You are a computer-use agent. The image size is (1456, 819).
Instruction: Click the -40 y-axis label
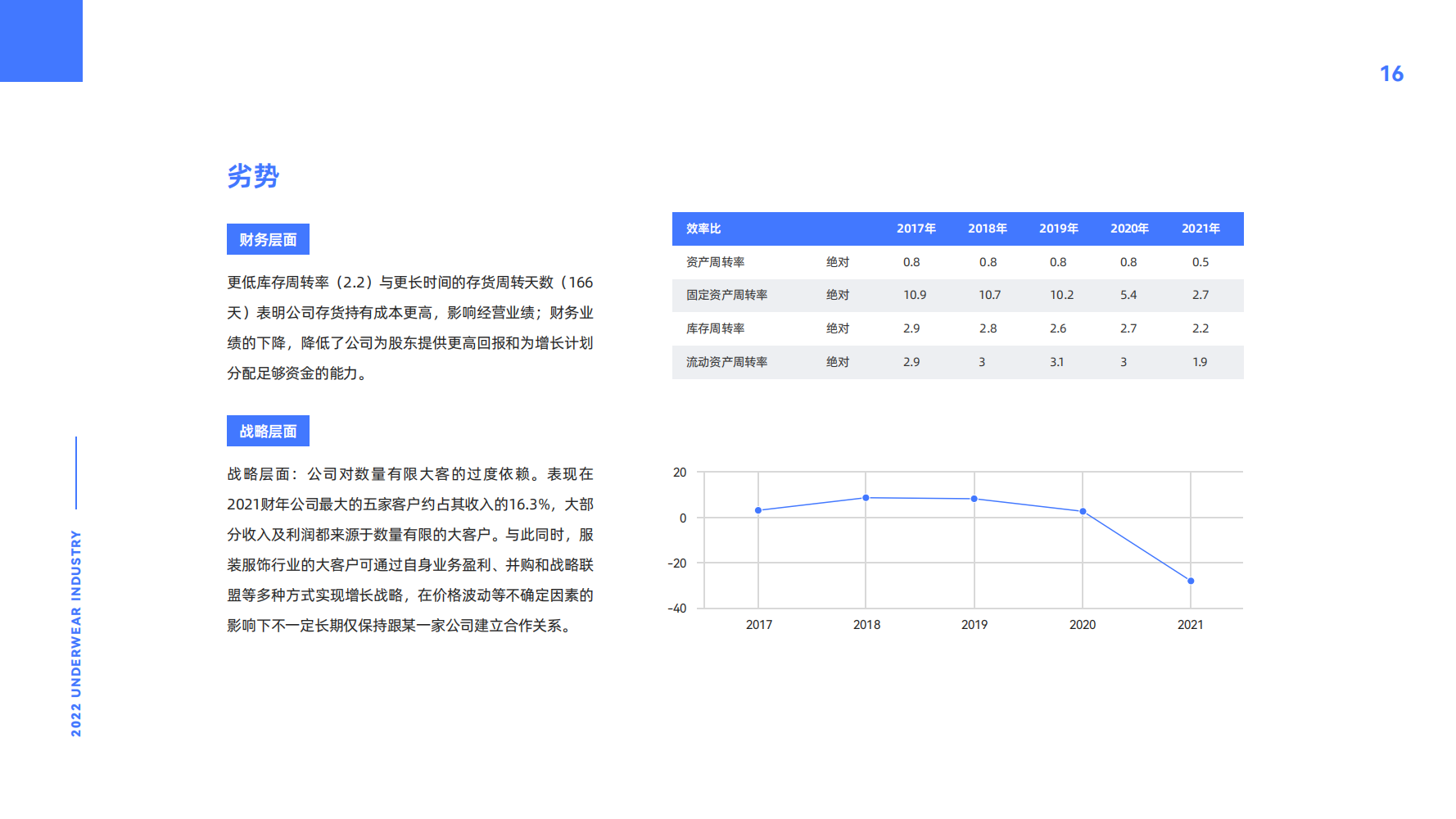(x=677, y=608)
